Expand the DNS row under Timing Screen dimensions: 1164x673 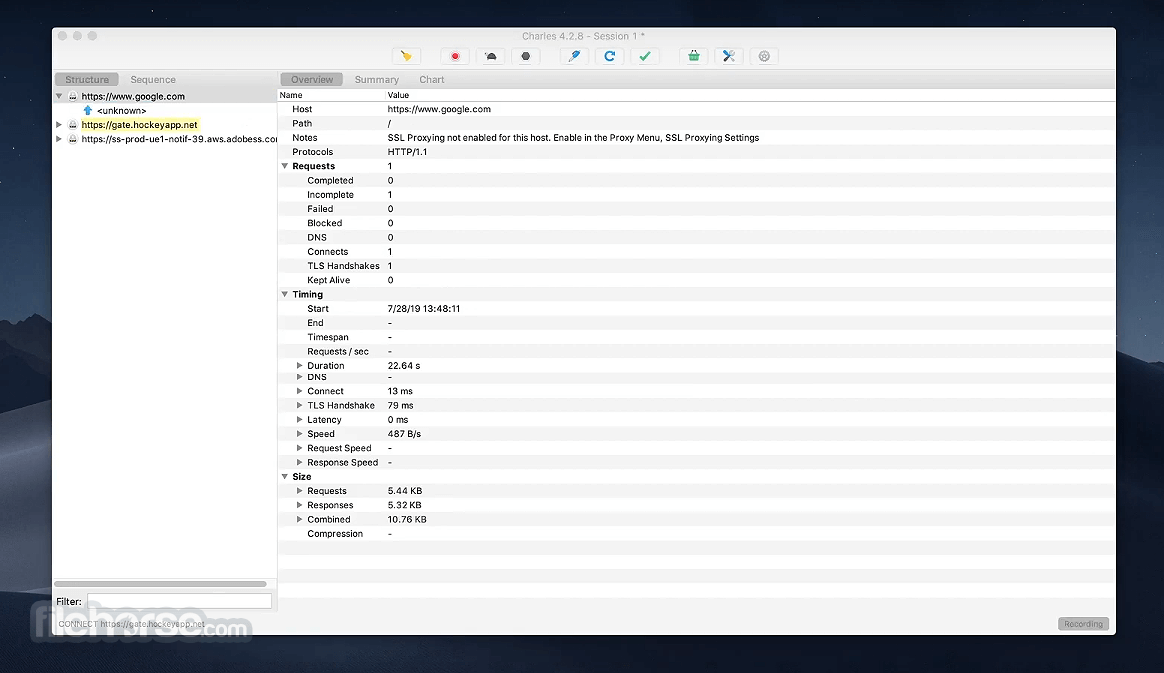point(300,377)
